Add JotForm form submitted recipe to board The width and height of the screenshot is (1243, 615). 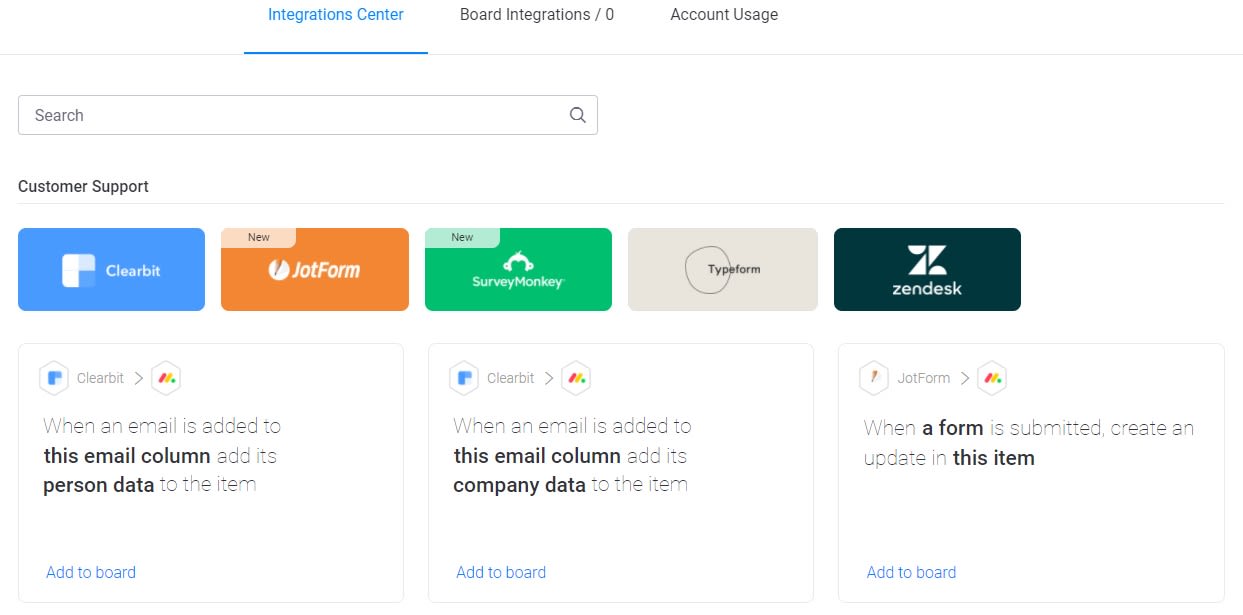[x=911, y=572]
